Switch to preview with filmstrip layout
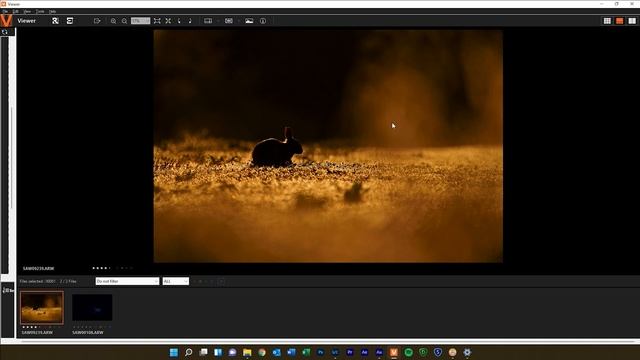Screen dimensions: 640x360 pos(620,21)
